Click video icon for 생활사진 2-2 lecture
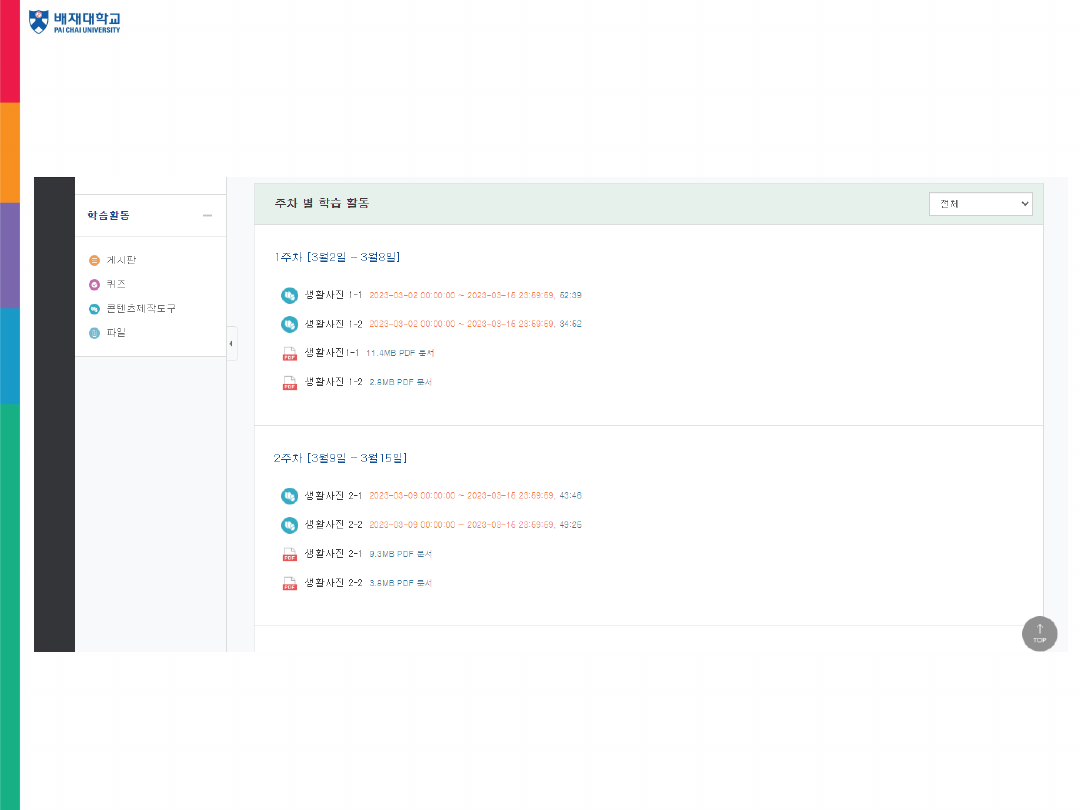 (289, 524)
